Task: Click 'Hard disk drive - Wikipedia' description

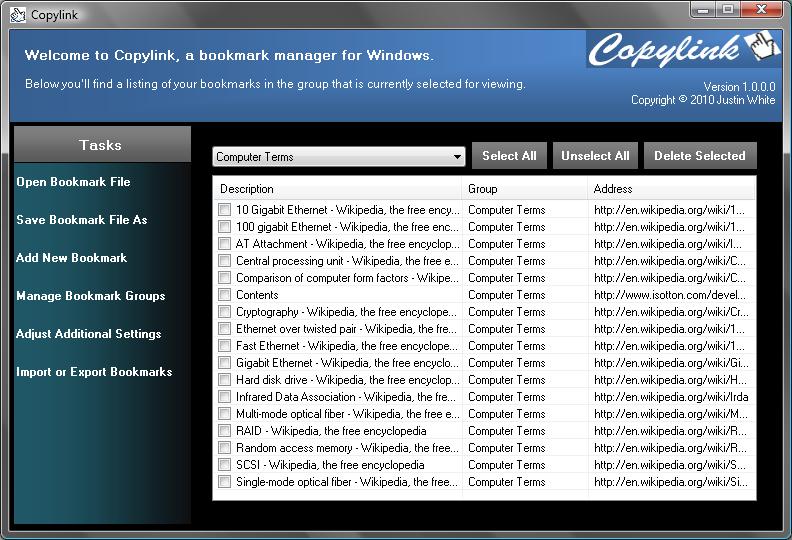Action: point(348,380)
